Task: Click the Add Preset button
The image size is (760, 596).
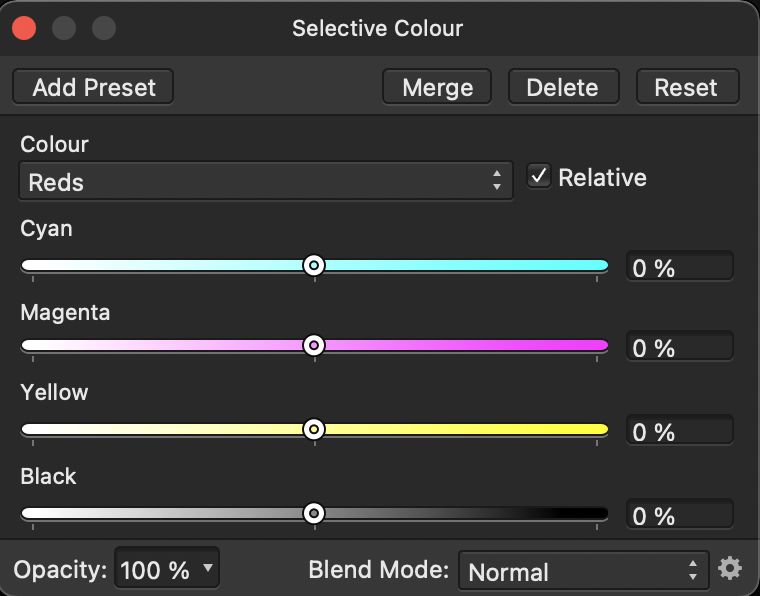Action: click(x=93, y=87)
